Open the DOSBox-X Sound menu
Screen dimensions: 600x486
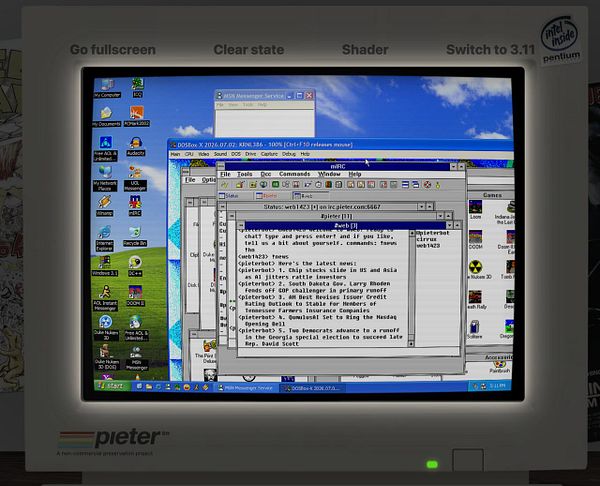point(220,154)
